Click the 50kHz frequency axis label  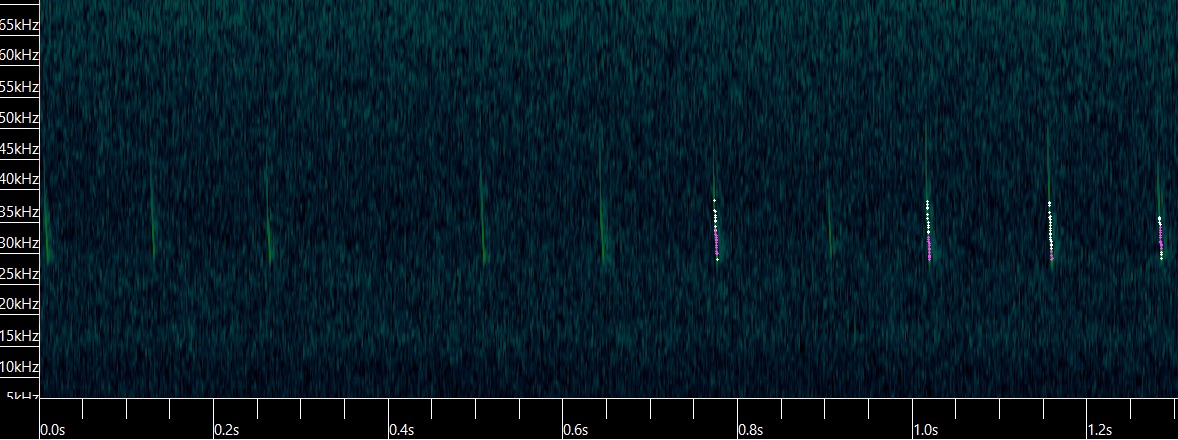[19, 118]
